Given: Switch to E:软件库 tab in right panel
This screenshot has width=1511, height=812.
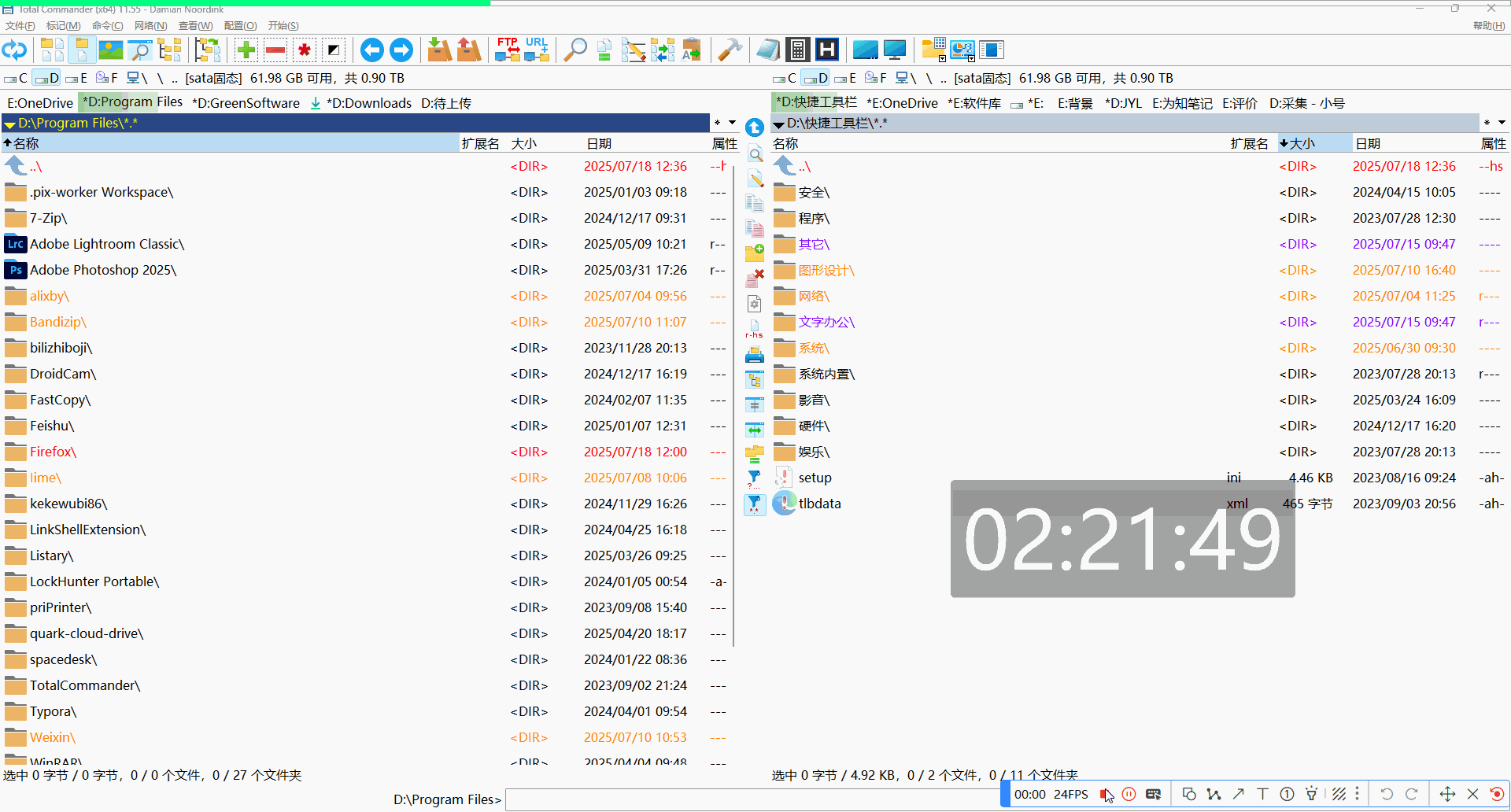Looking at the screenshot, I should point(974,103).
